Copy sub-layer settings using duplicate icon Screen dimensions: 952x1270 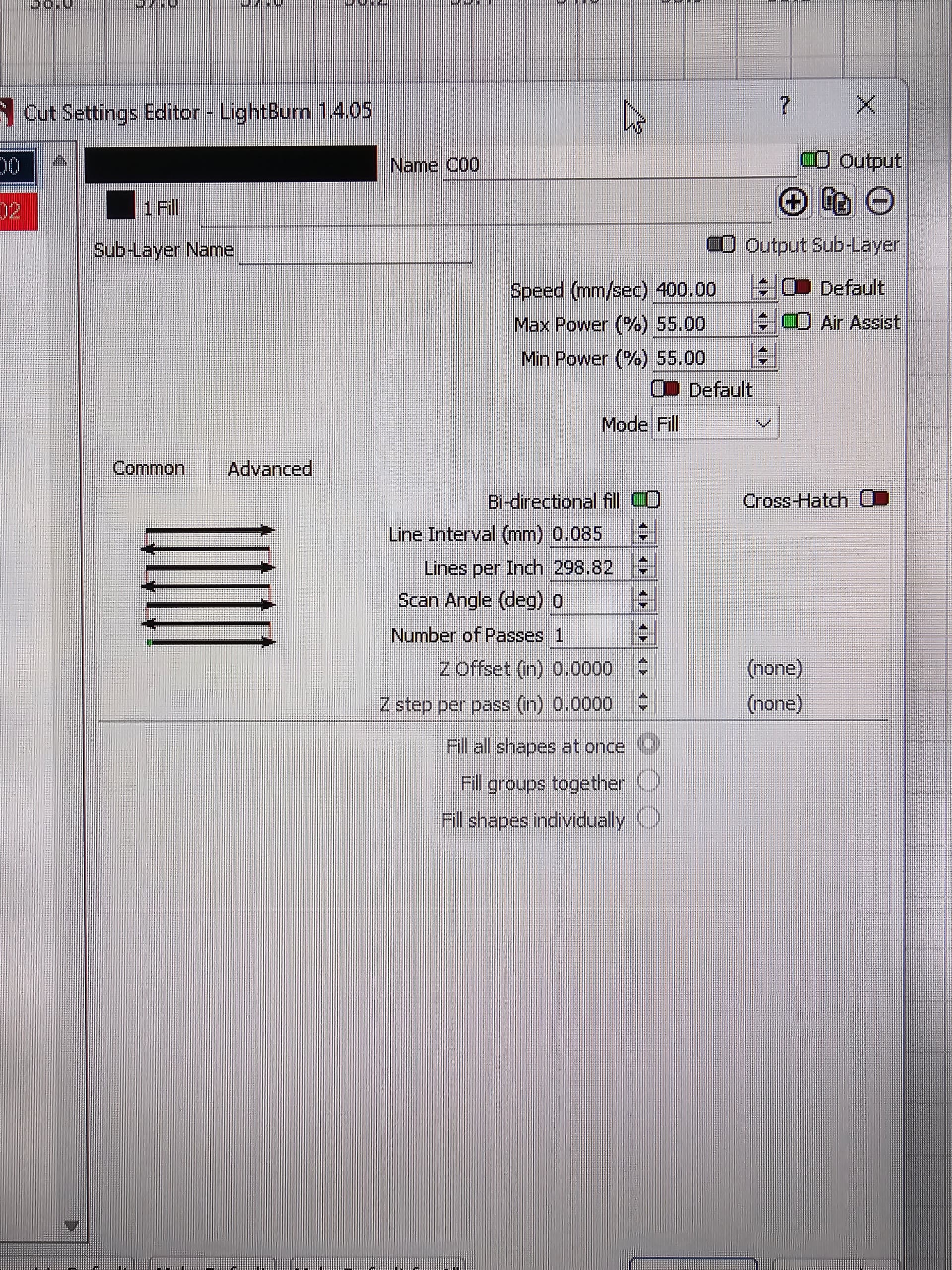point(836,201)
